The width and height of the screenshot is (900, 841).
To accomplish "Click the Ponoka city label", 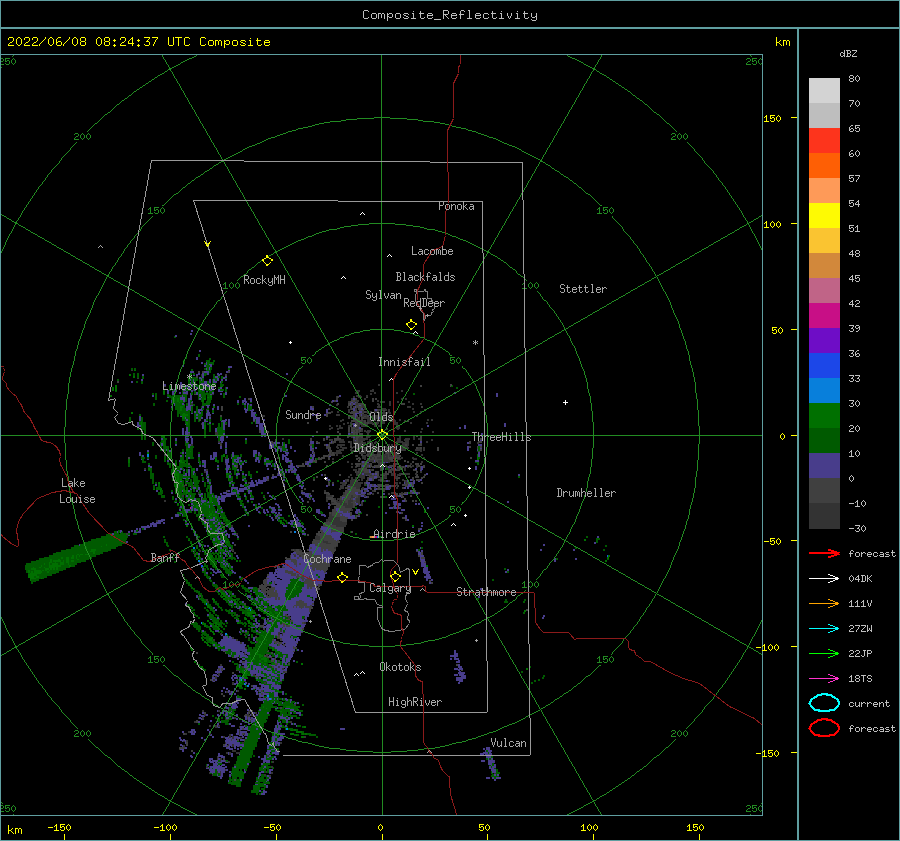I will [x=456, y=206].
